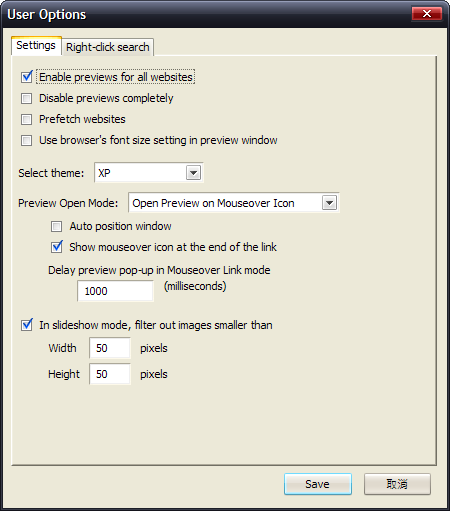This screenshot has width=450, height=511.
Task: Switch to the Right-click search tab
Action: pyautogui.click(x=108, y=47)
